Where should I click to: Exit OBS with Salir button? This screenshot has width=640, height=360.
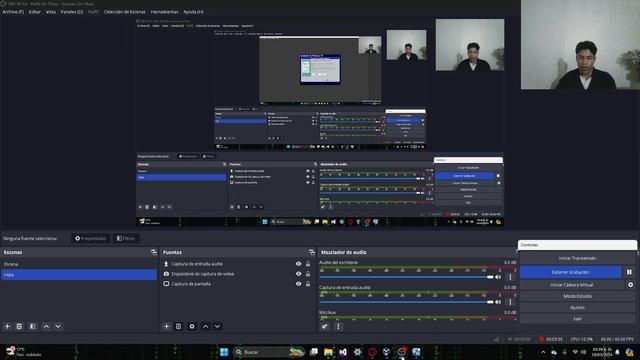click(577, 319)
